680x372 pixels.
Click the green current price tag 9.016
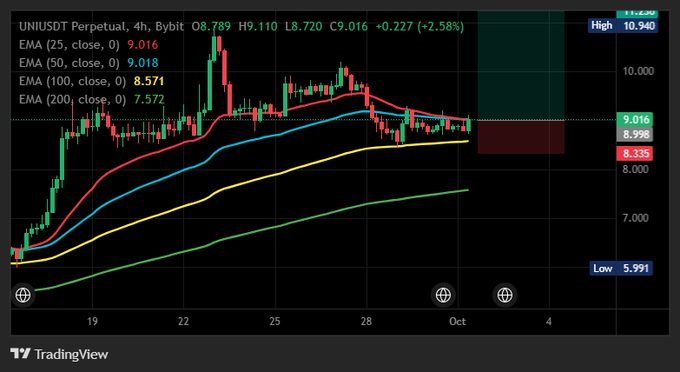[x=634, y=119]
